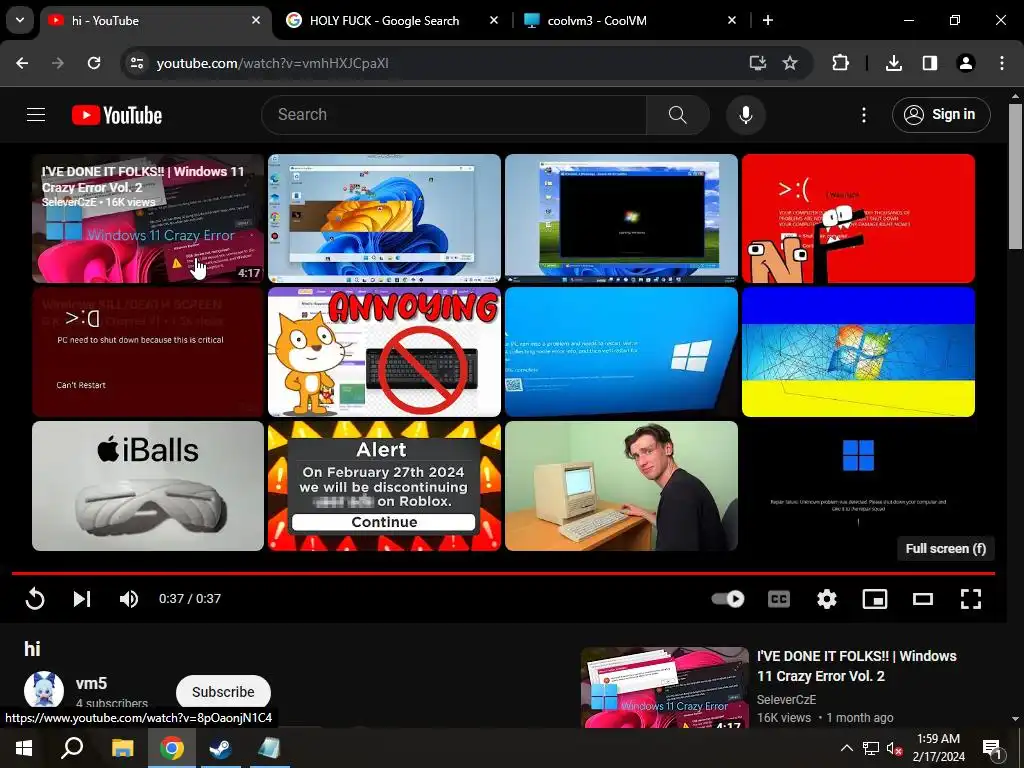Click the Sign in button
This screenshot has width=1024, height=768.
click(x=941, y=115)
